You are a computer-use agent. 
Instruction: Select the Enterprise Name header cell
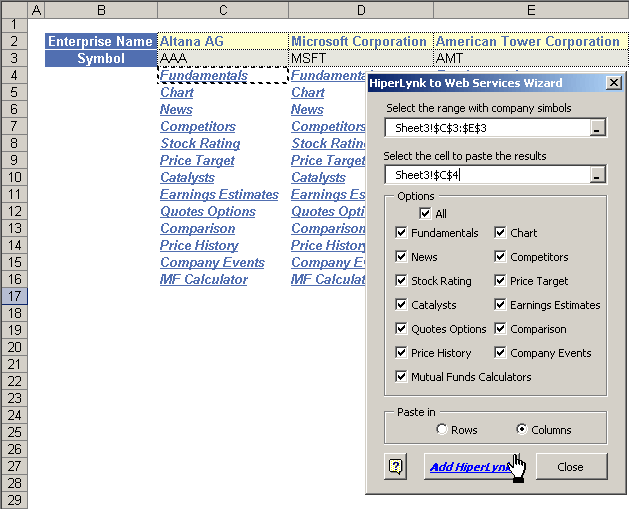pyautogui.click(x=101, y=41)
